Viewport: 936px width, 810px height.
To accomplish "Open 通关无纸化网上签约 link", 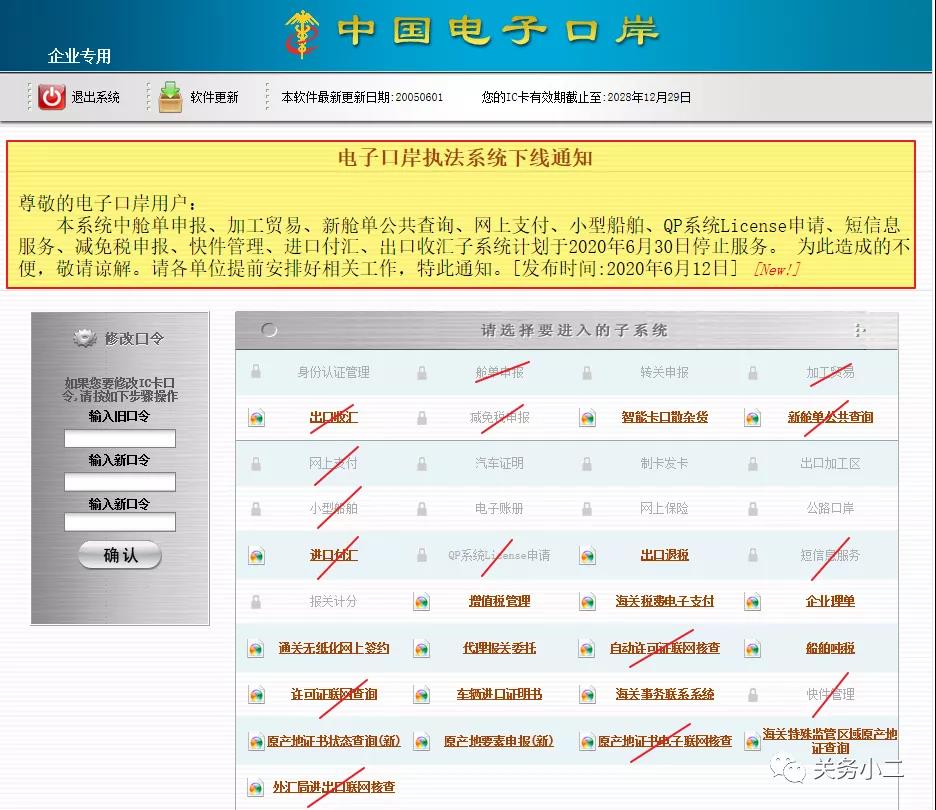I will pyautogui.click(x=333, y=648).
